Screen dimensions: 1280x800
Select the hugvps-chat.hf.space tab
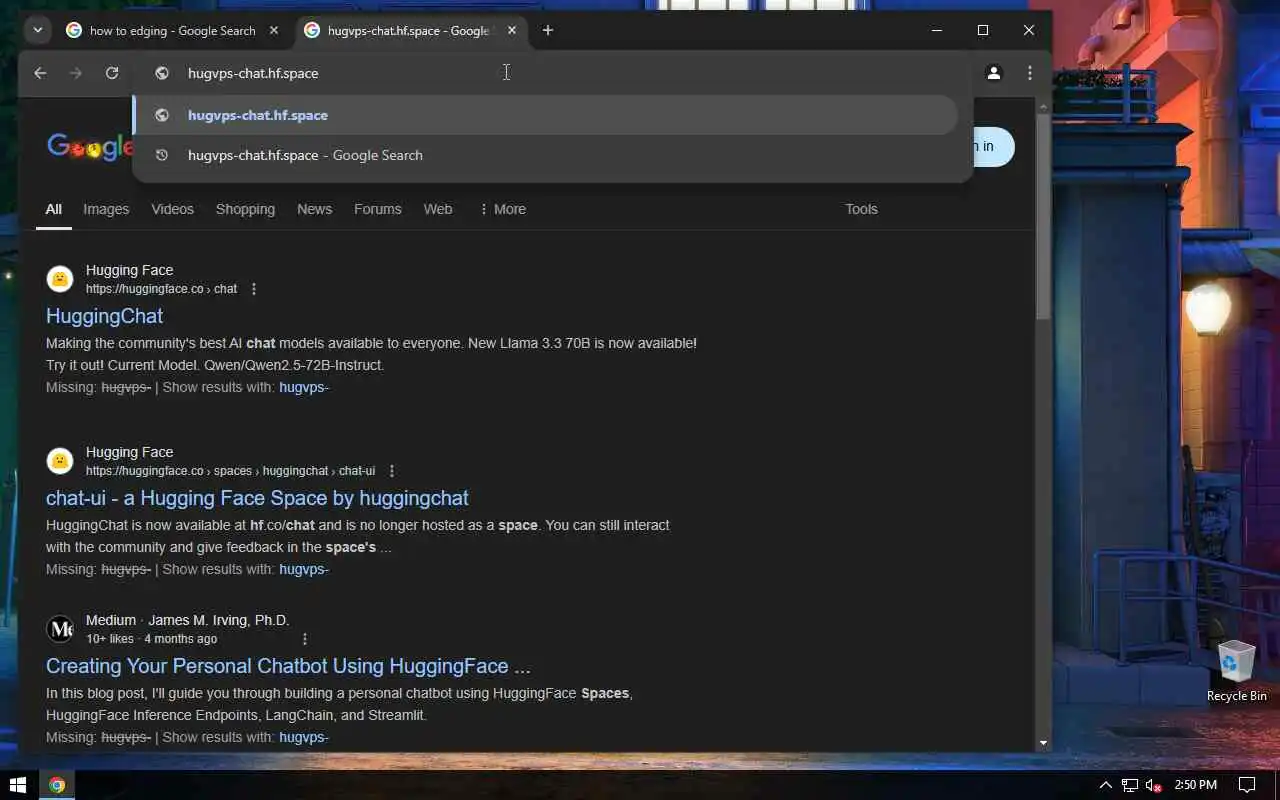[x=412, y=30]
